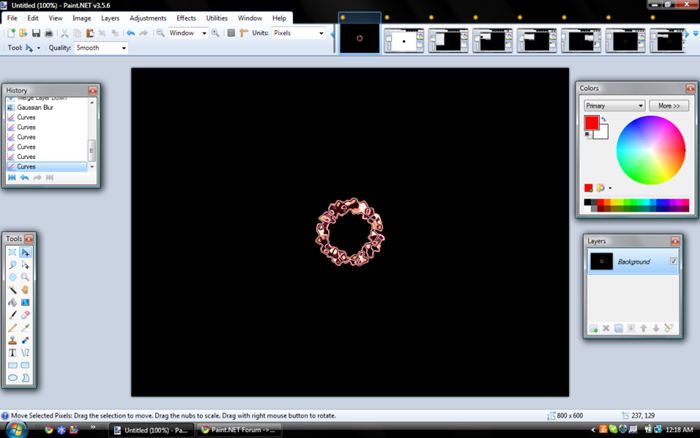Select the Move Selection tool
700x438 pixels.
(x=25, y=265)
